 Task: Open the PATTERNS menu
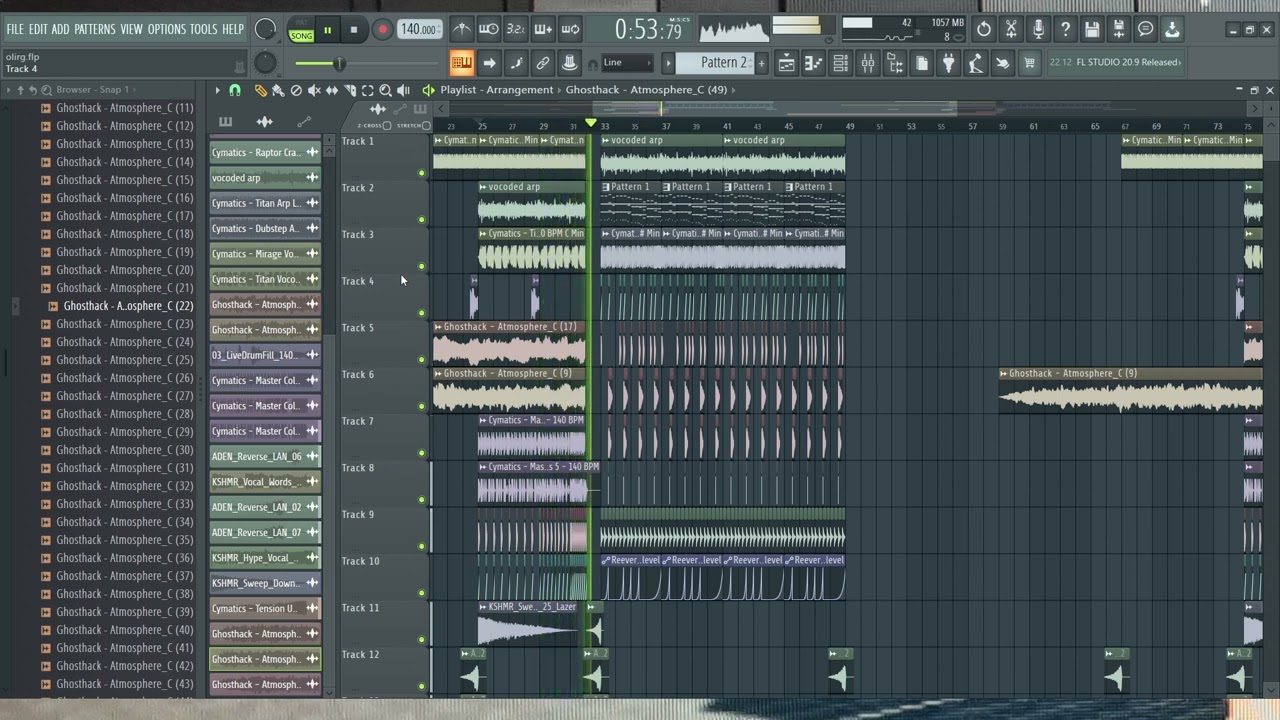94,29
